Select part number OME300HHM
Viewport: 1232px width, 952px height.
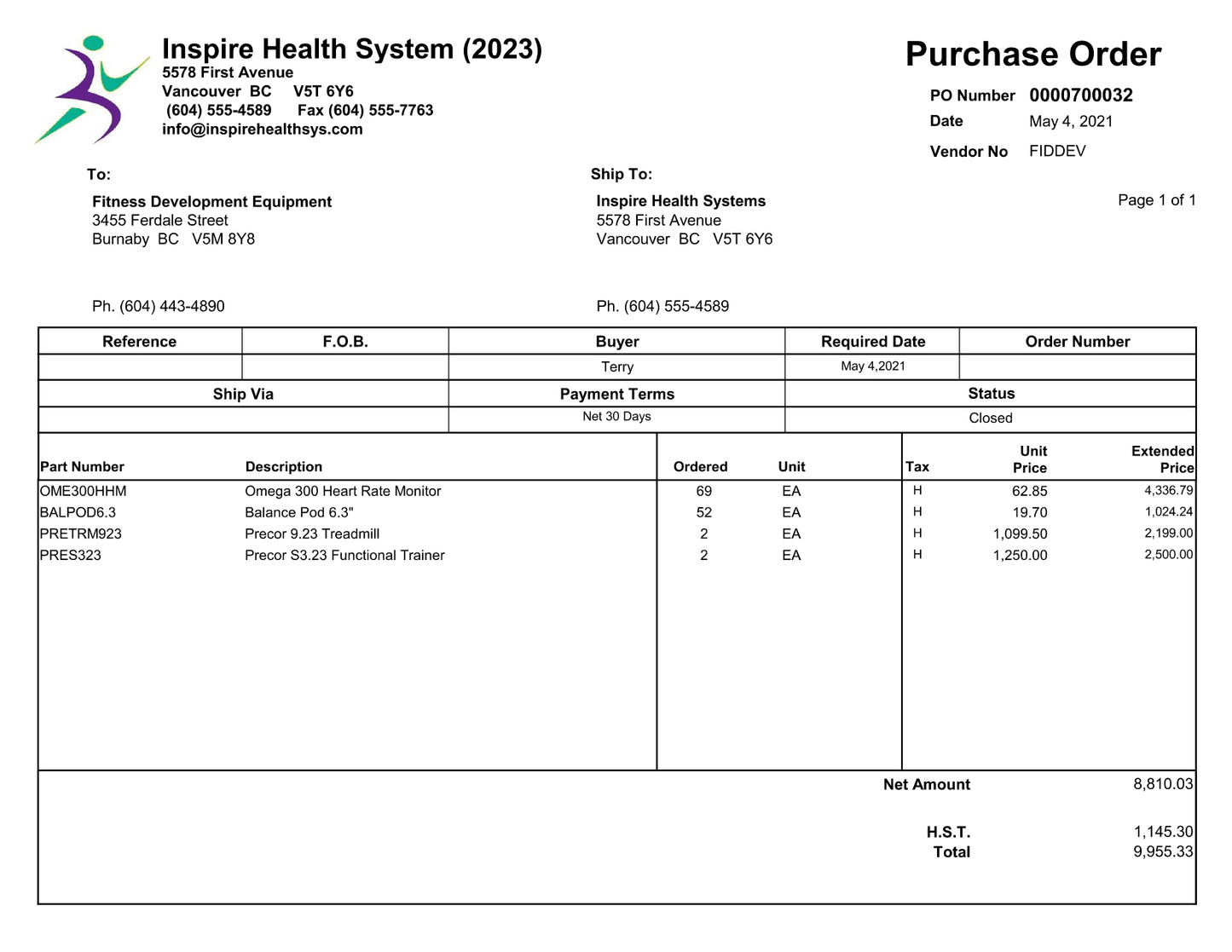pyautogui.click(x=83, y=492)
